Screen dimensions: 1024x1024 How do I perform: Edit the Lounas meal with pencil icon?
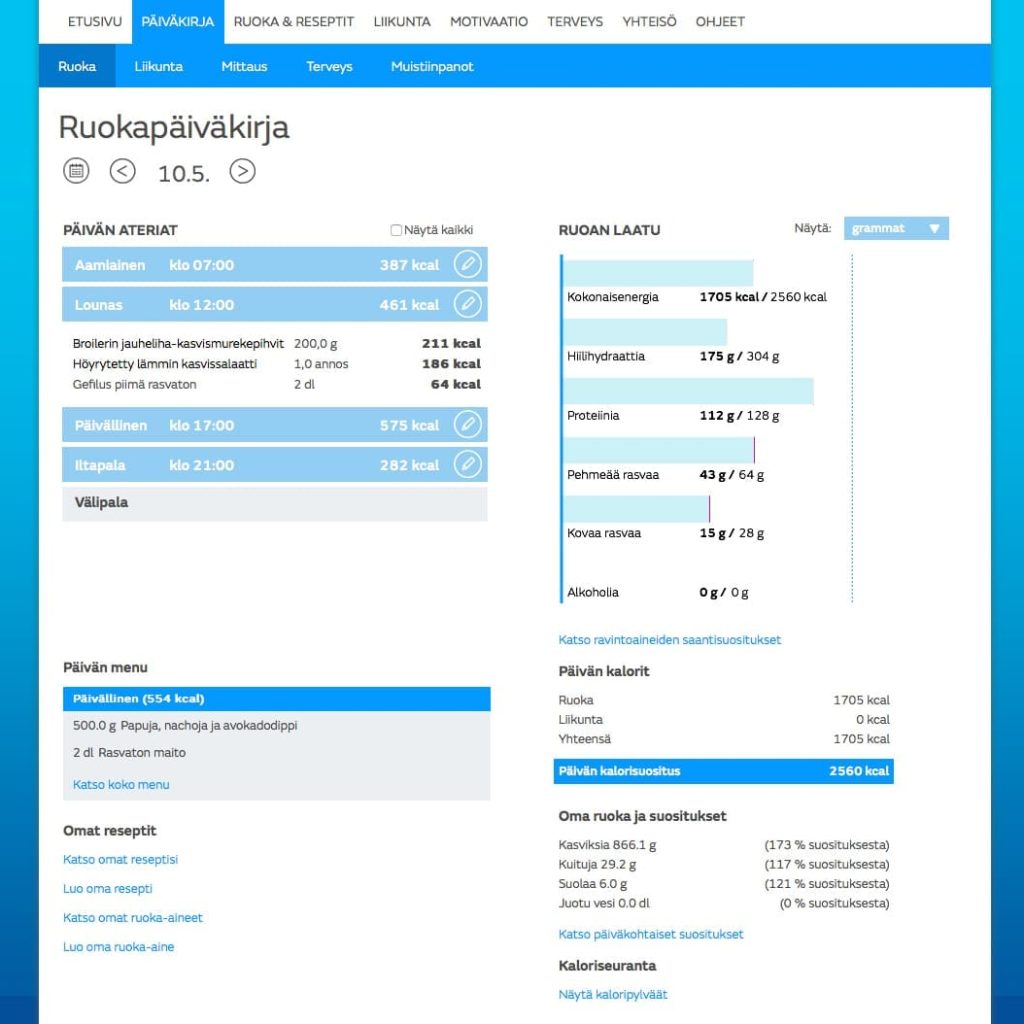[x=467, y=304]
